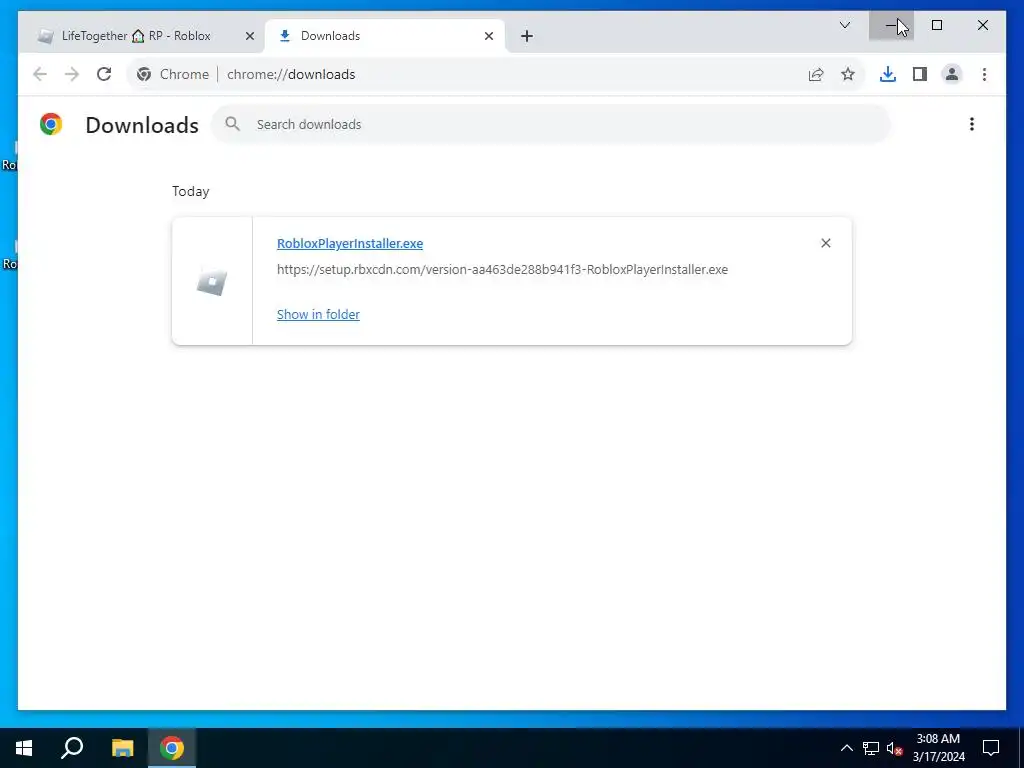1024x768 pixels.
Task: Click Show in folder link
Action: (318, 315)
